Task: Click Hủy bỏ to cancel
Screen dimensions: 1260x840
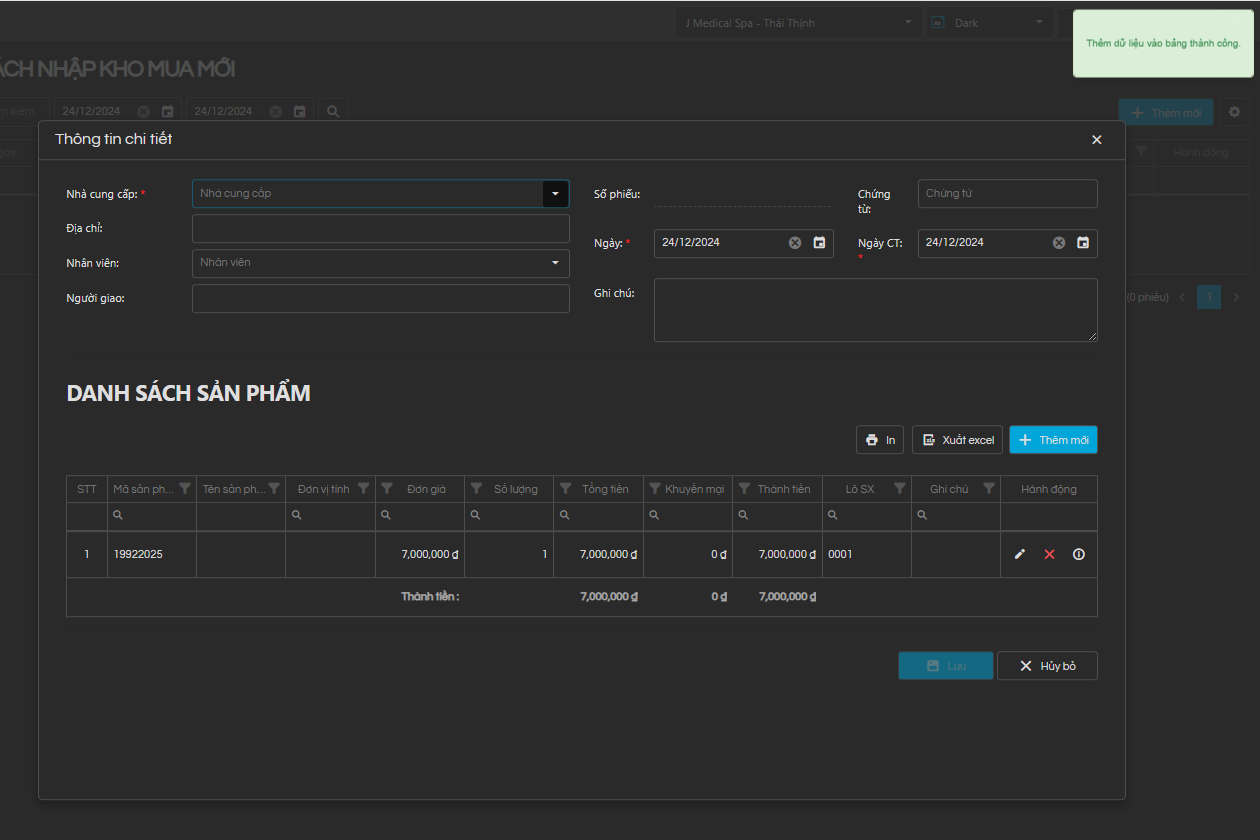Action: [1047, 666]
